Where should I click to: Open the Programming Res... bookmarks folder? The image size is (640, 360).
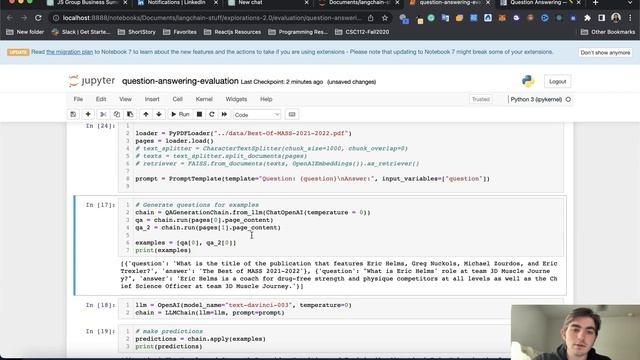click(x=298, y=32)
